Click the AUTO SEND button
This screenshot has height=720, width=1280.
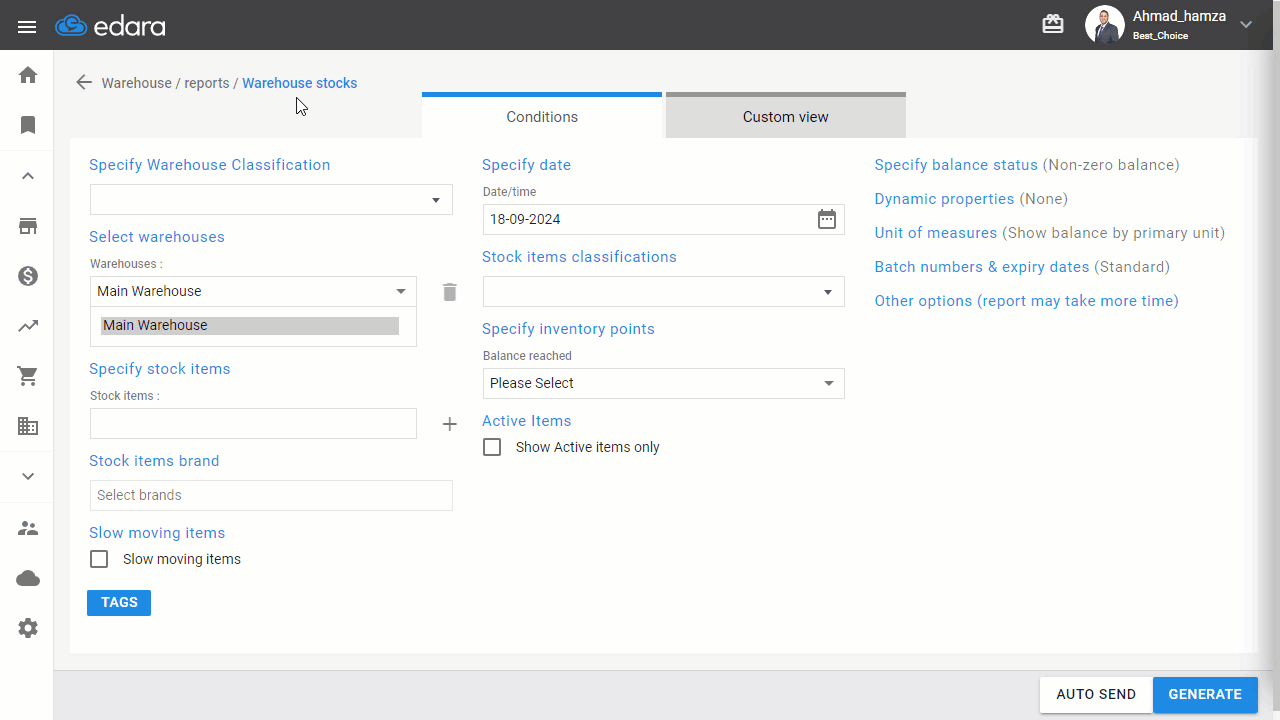(1096, 695)
